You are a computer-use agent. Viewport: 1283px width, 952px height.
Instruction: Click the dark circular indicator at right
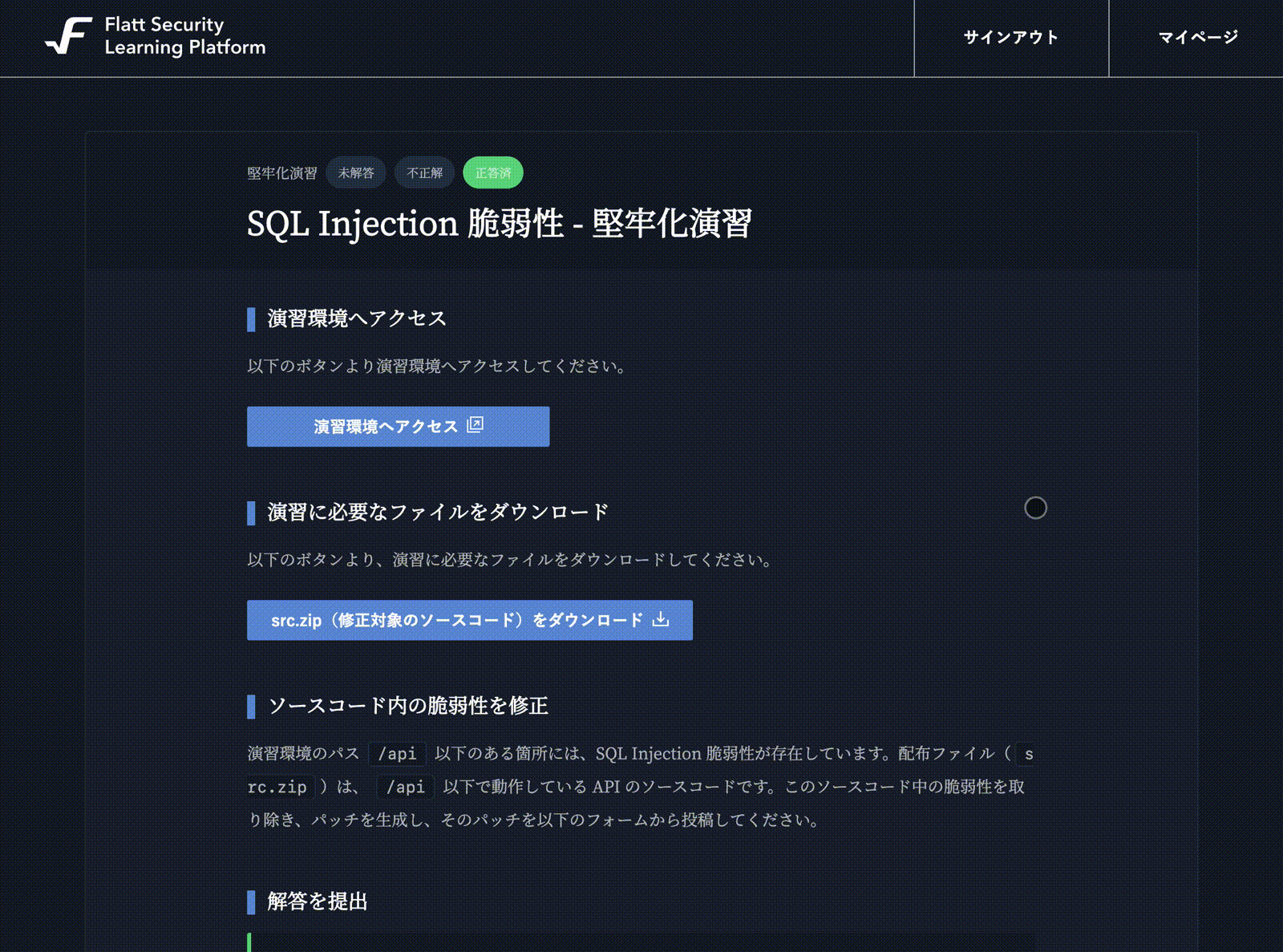coord(1035,508)
